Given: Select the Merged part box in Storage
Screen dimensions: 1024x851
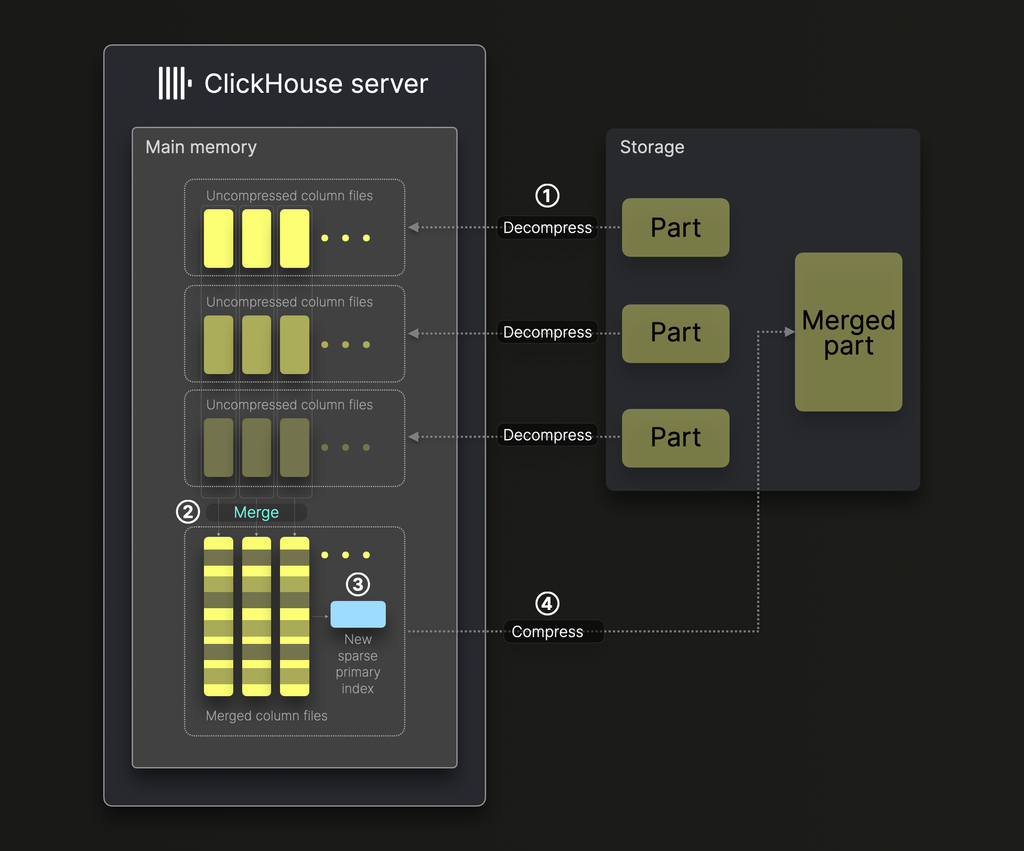Looking at the screenshot, I should [x=848, y=332].
